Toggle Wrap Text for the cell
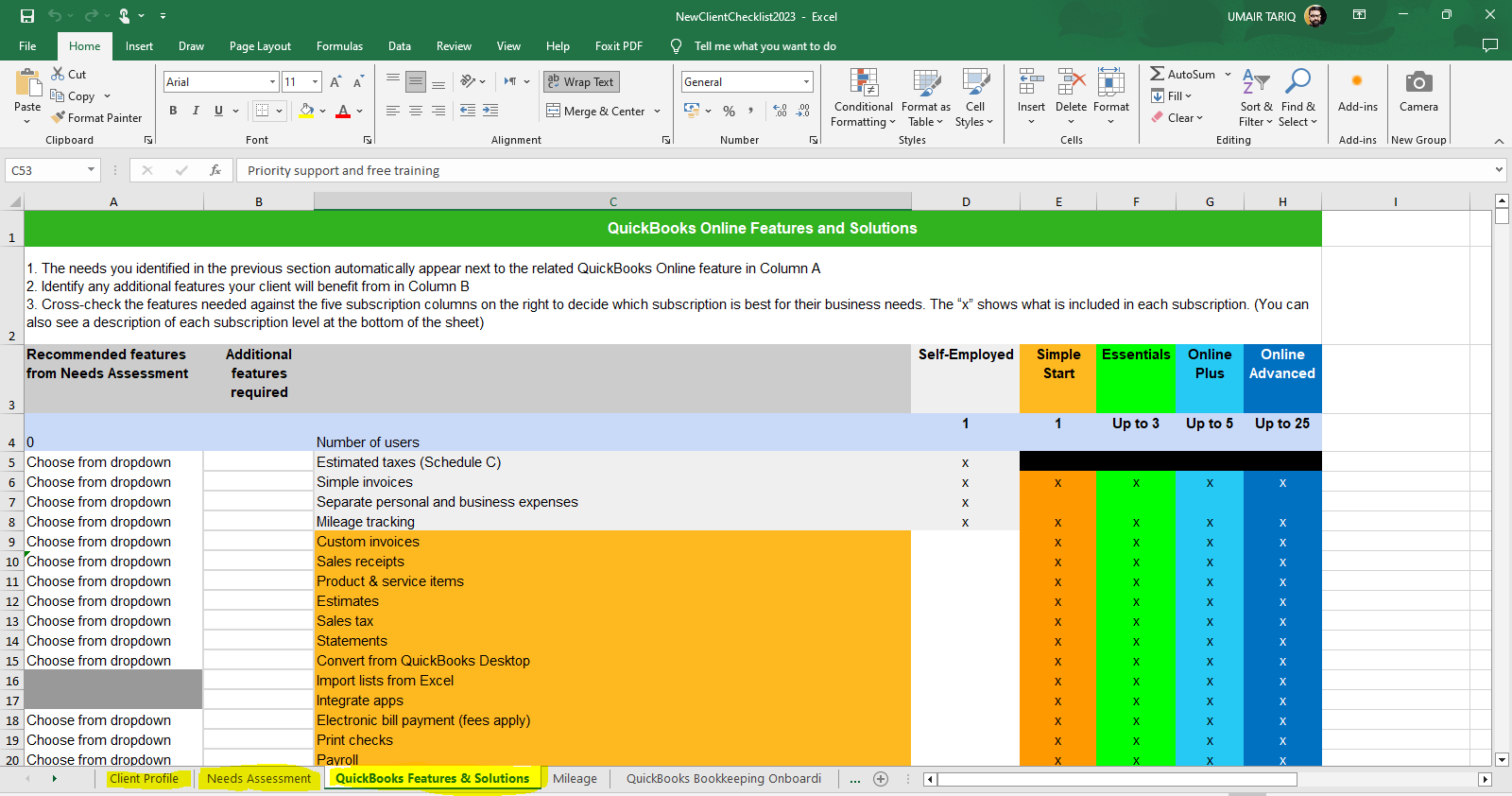This screenshot has width=1512, height=796. (x=580, y=82)
